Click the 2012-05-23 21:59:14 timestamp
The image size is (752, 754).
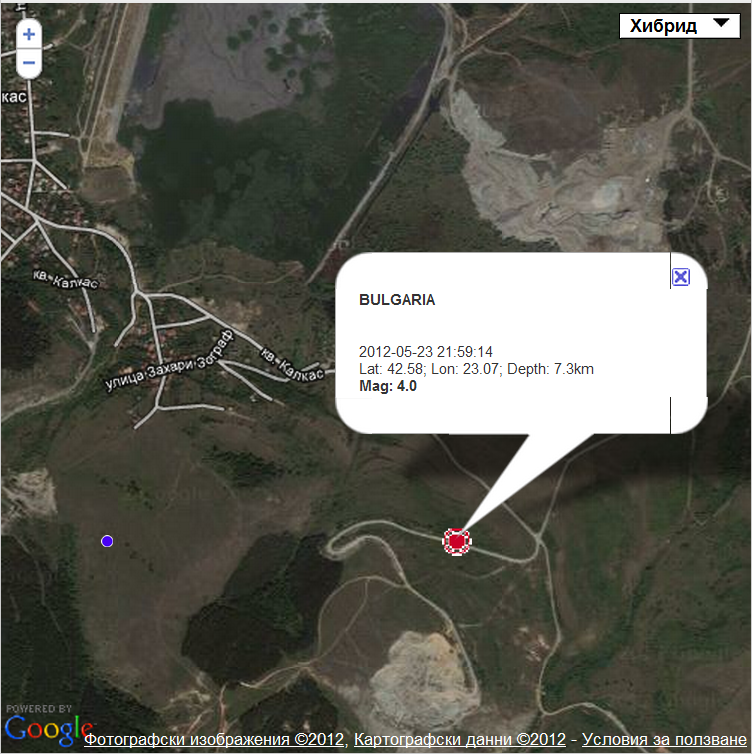(426, 352)
